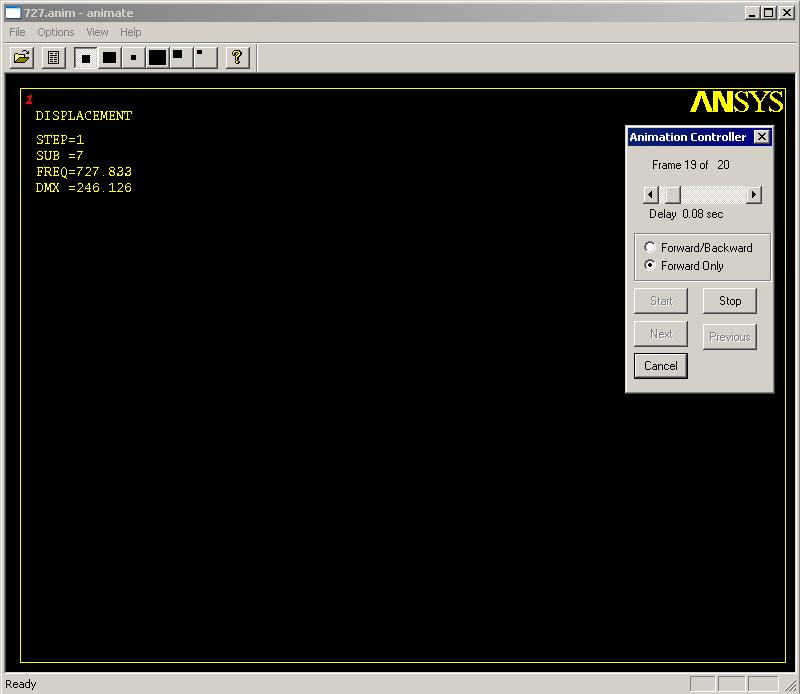This screenshot has height=694, width=800.
Task: Click the FREQ=727.833 text
Action: [84, 171]
